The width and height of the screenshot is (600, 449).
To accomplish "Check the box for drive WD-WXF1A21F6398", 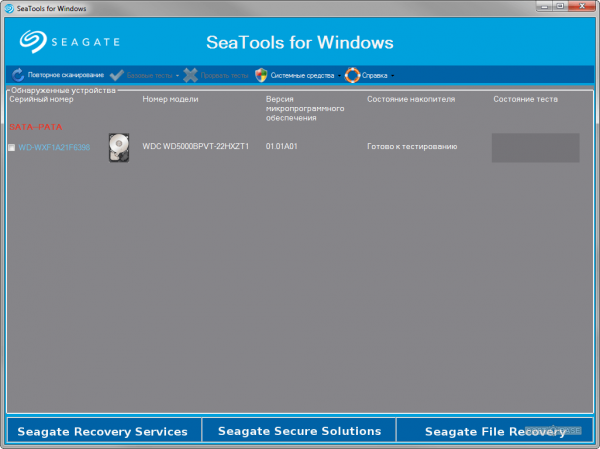I will click(x=11, y=147).
